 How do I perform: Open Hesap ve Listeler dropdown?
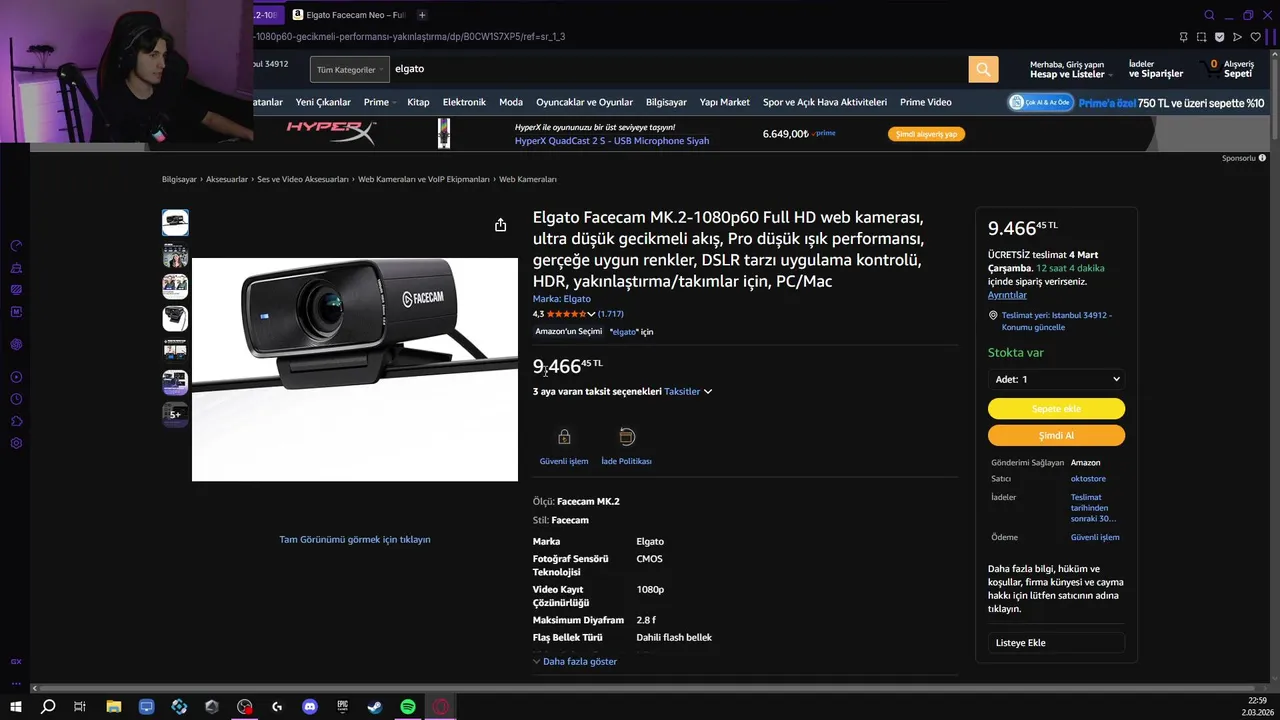[1070, 69]
